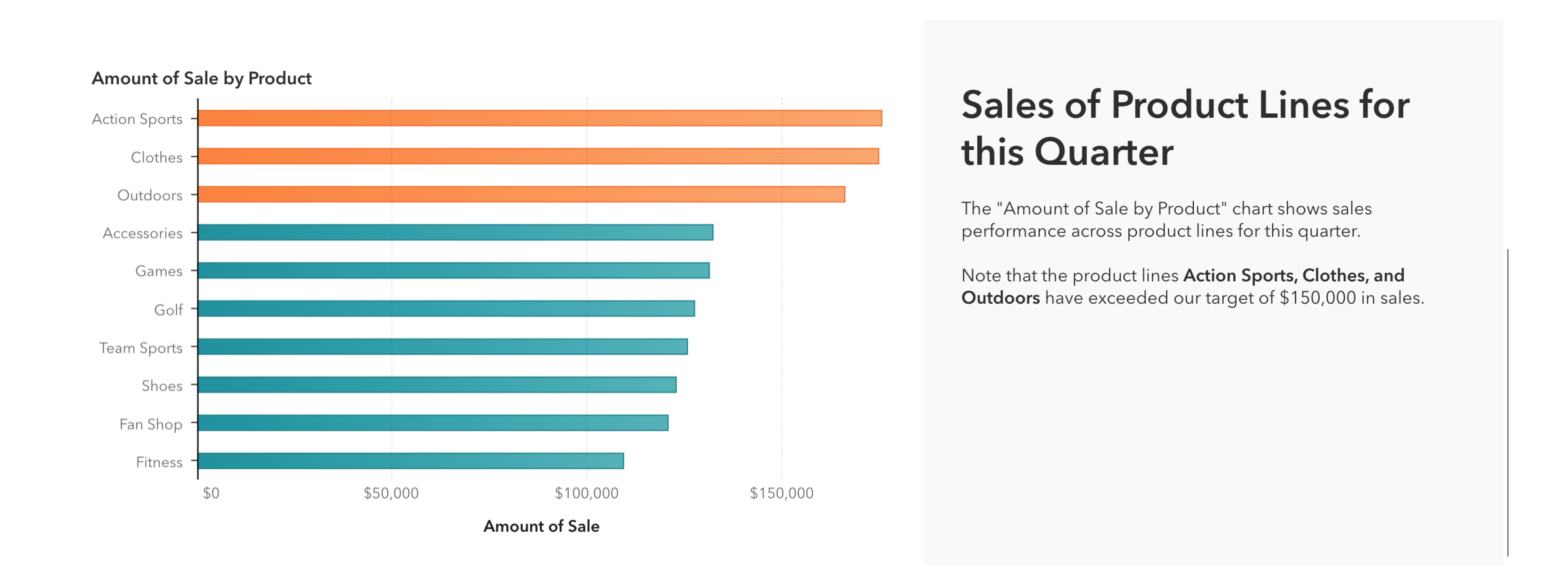Select the Team Sports bar
Screen dimensions: 1568x585
pos(442,347)
